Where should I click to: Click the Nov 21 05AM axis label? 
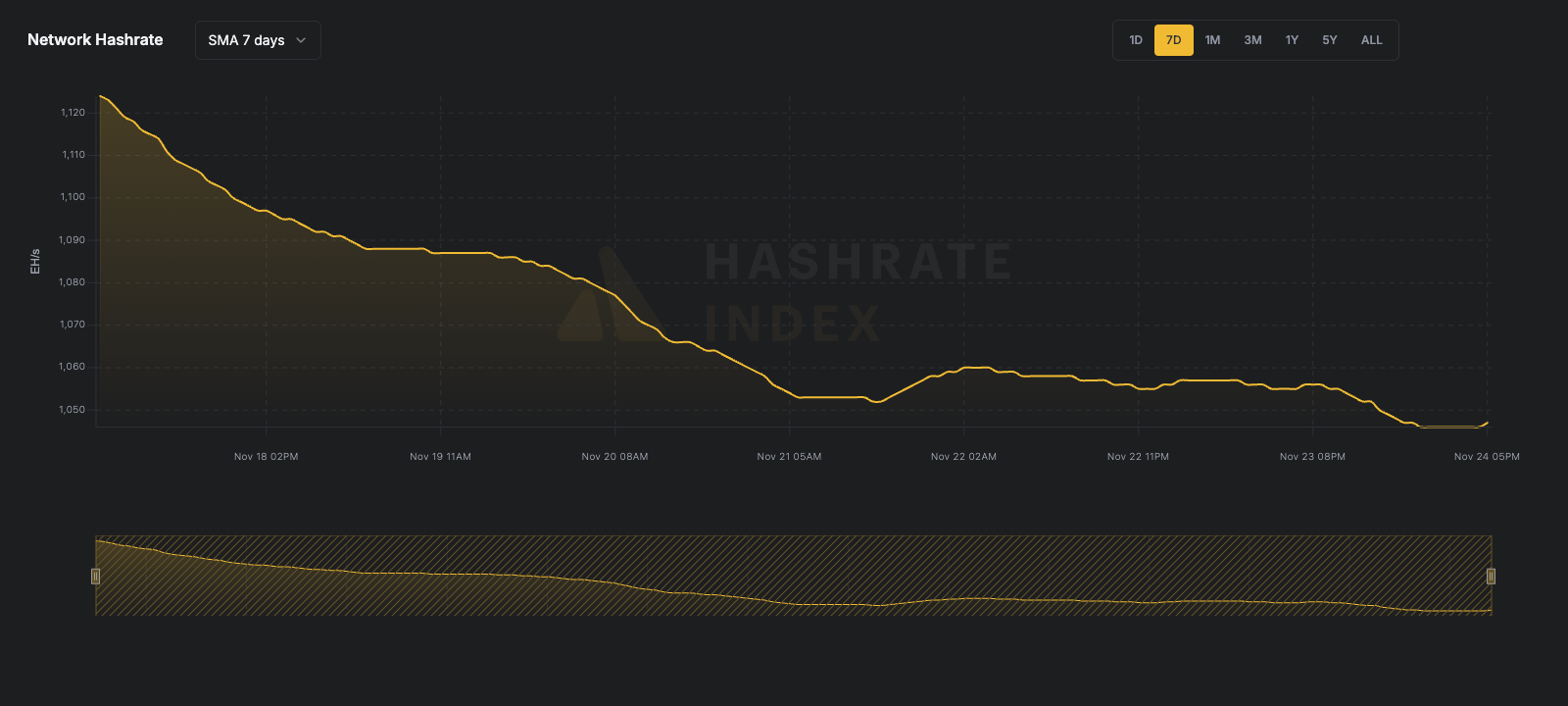789,457
